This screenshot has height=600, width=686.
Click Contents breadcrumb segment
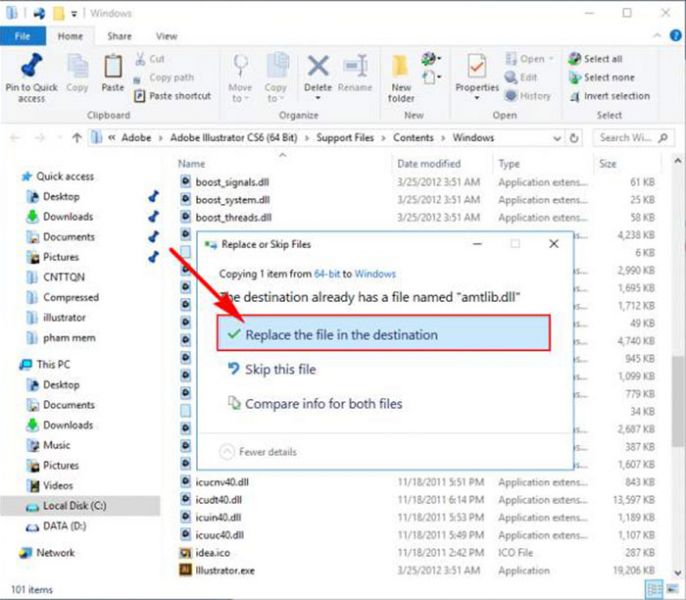pos(413,138)
